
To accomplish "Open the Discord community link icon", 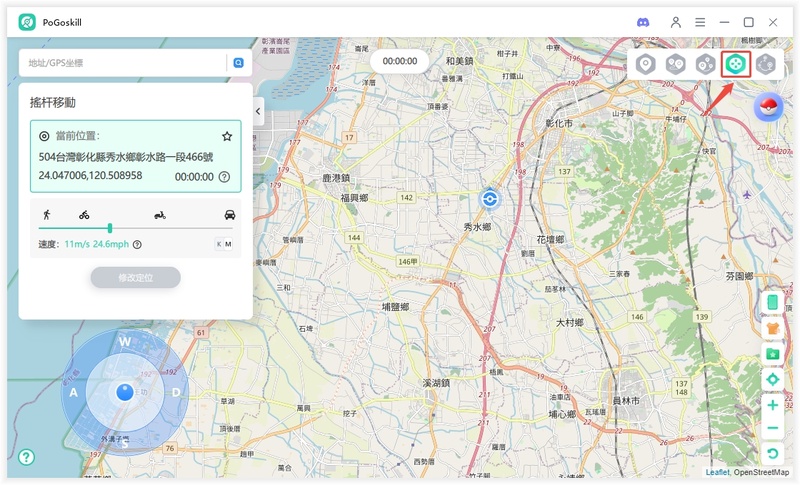I will tap(643, 22).
